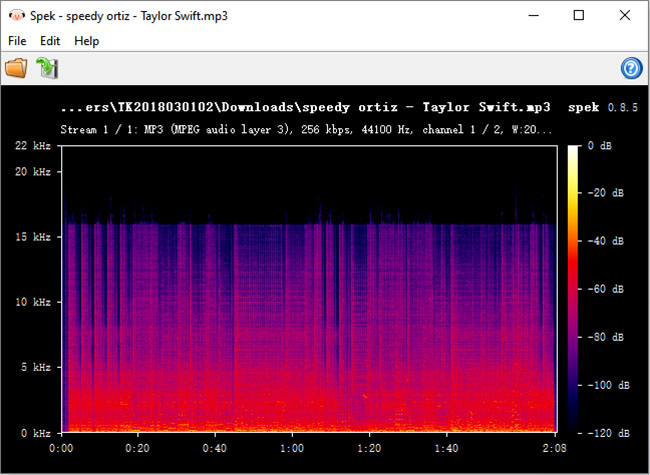Viewport: 650px width, 475px height.
Task: Click the dB color gradient legend bar
Action: pos(573,289)
